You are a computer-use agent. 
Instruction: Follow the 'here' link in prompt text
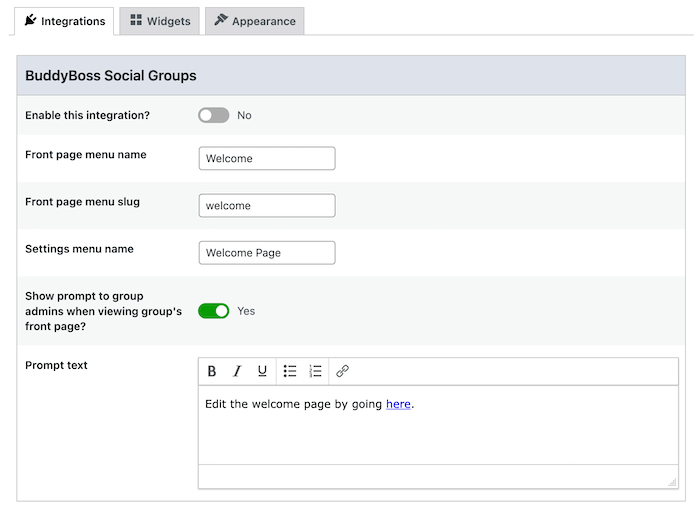point(398,404)
